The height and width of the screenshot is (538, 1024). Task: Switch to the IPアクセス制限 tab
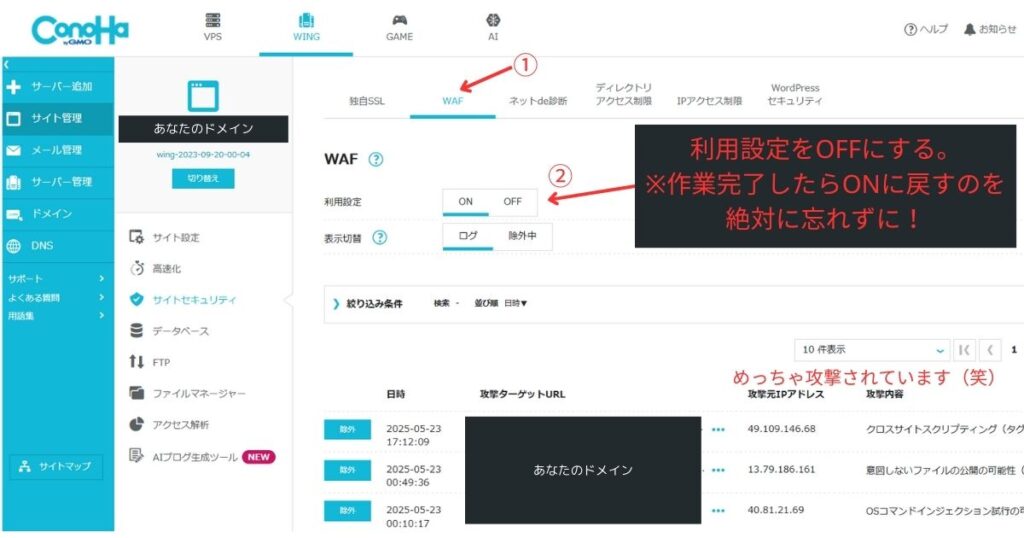click(709, 101)
